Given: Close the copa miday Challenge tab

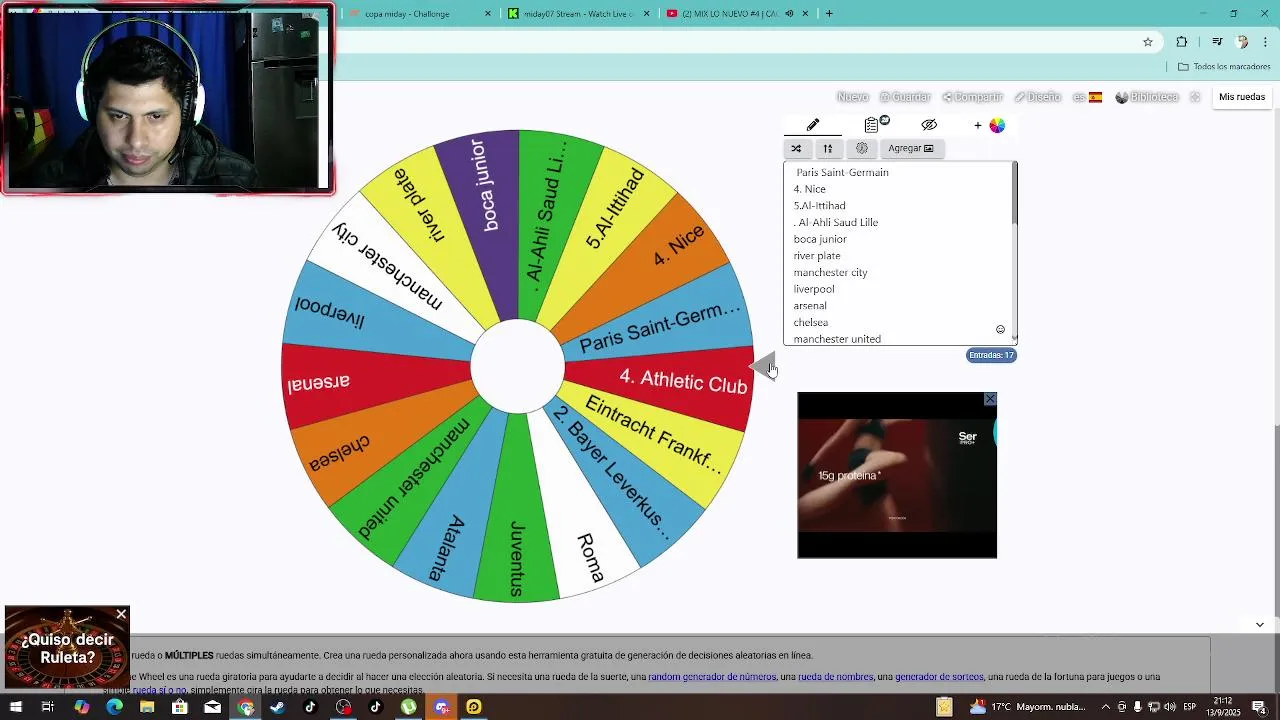Looking at the screenshot, I should (x=488, y=14).
